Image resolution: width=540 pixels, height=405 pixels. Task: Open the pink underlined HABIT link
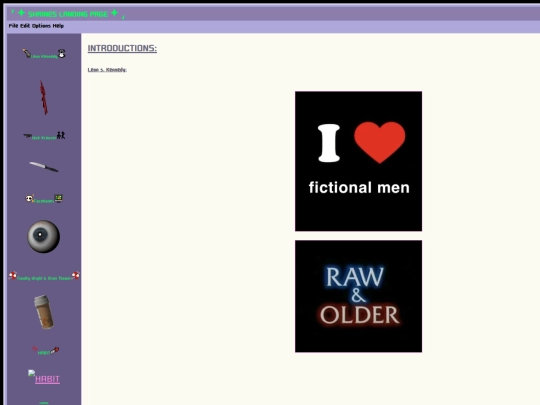tap(47, 379)
